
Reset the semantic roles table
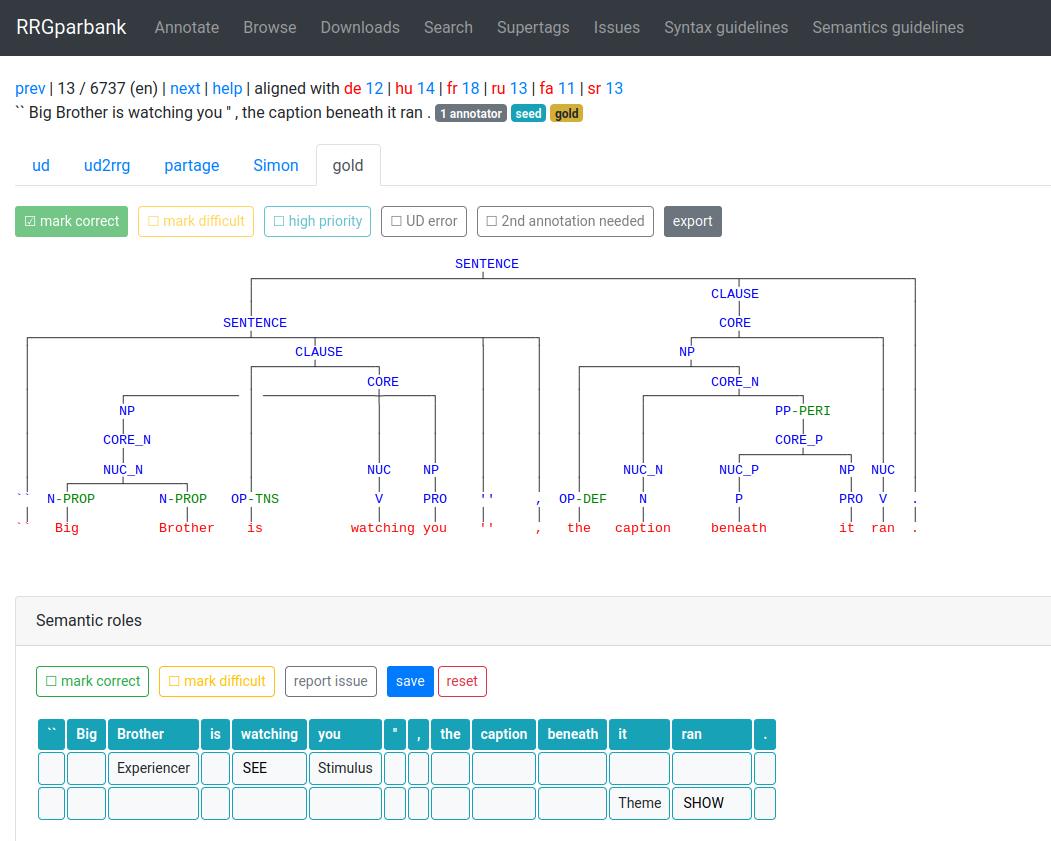point(462,681)
